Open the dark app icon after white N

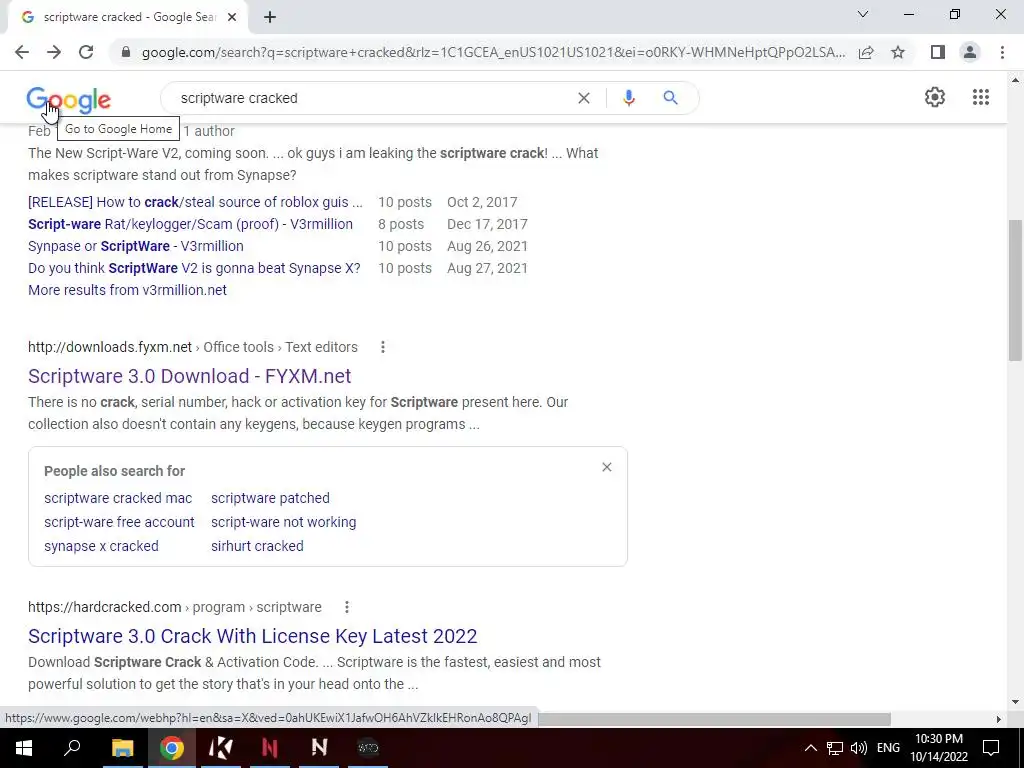coord(368,748)
